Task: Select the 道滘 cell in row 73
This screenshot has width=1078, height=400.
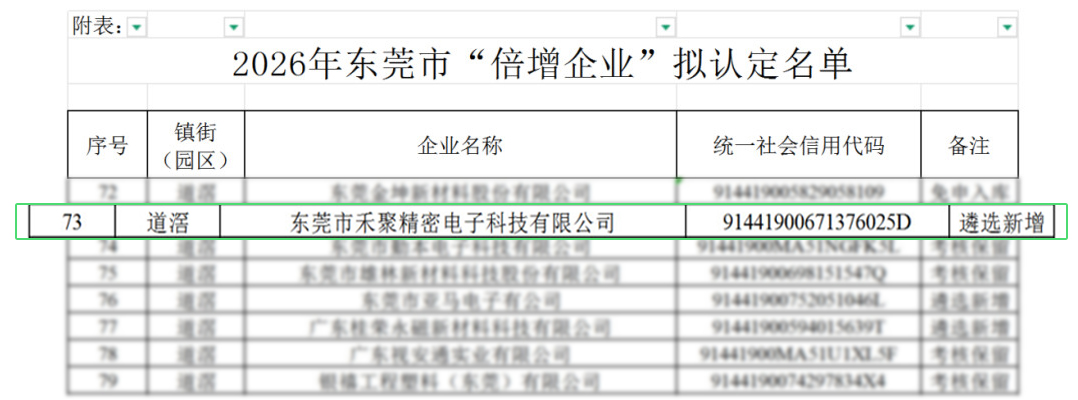Action: [x=167, y=222]
